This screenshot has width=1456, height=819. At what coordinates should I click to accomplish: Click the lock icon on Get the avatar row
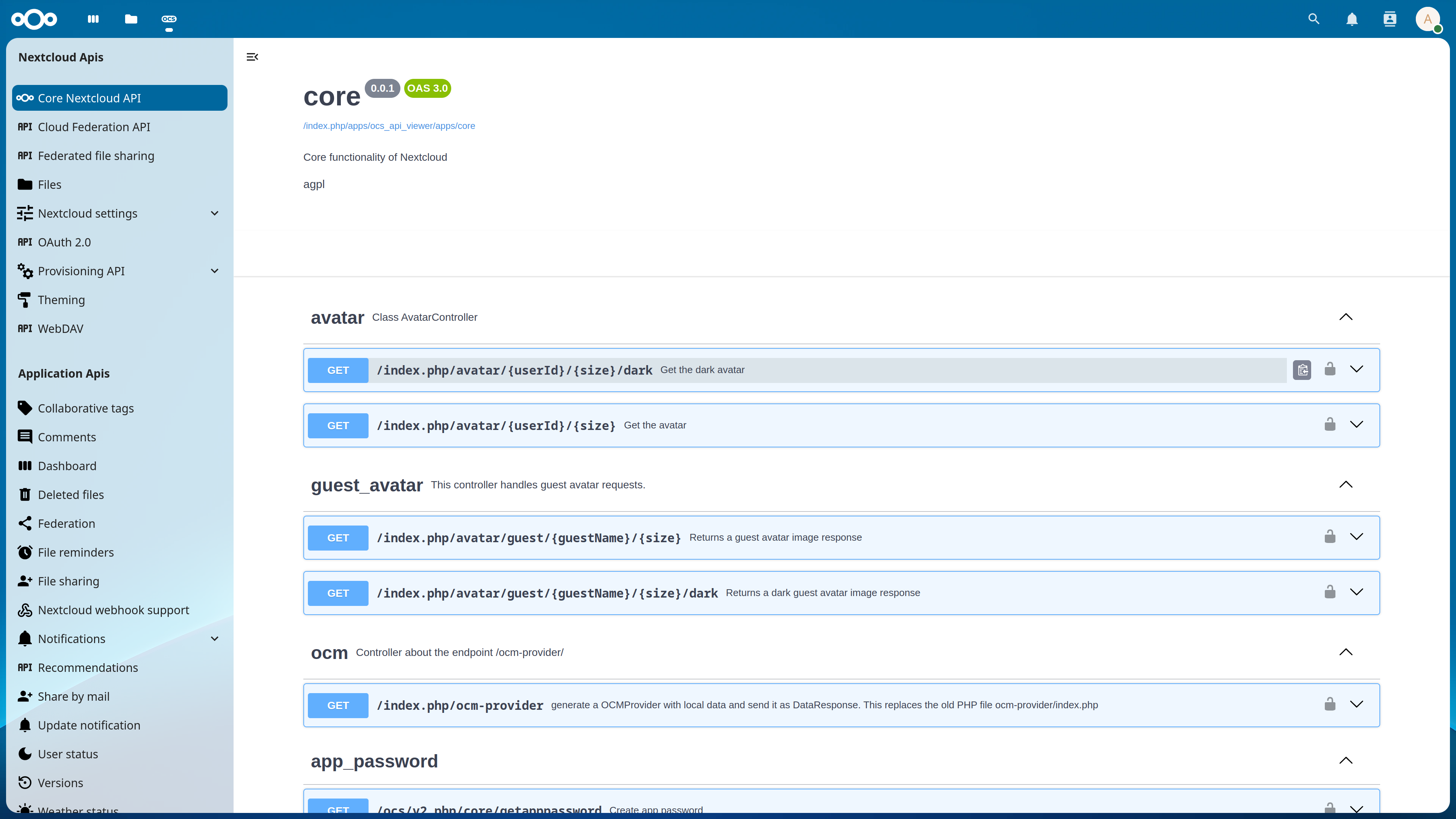tap(1330, 425)
